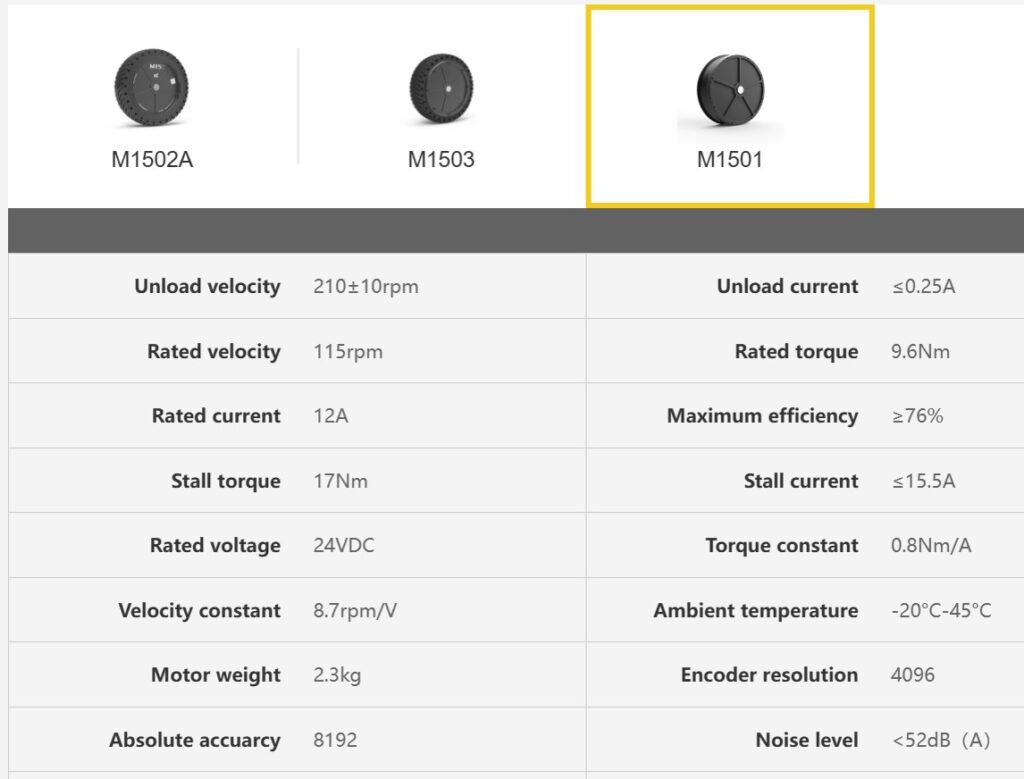Click the Rated torque label

tap(796, 351)
